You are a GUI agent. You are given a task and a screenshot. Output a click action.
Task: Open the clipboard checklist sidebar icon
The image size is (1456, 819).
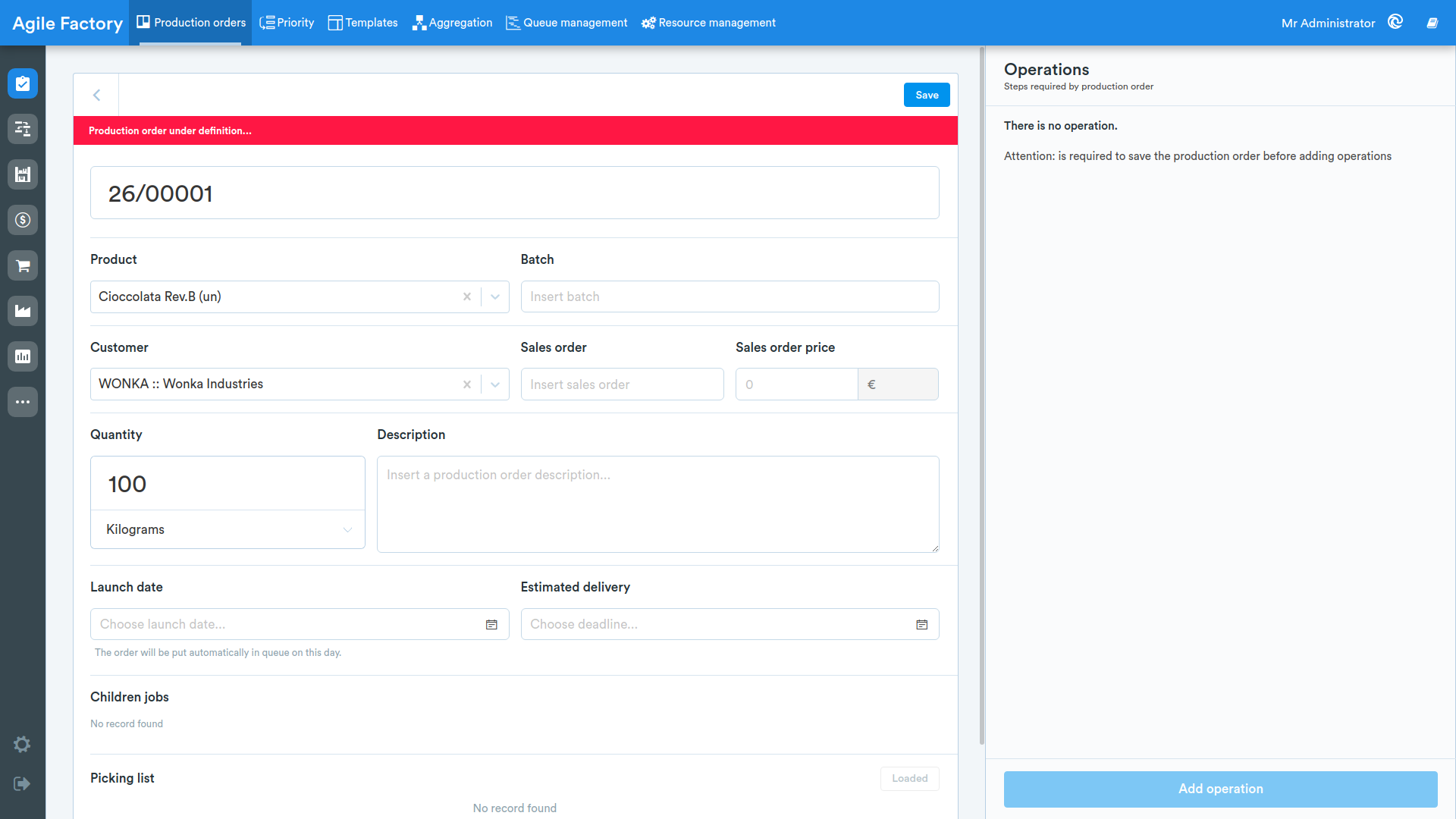pyautogui.click(x=23, y=83)
